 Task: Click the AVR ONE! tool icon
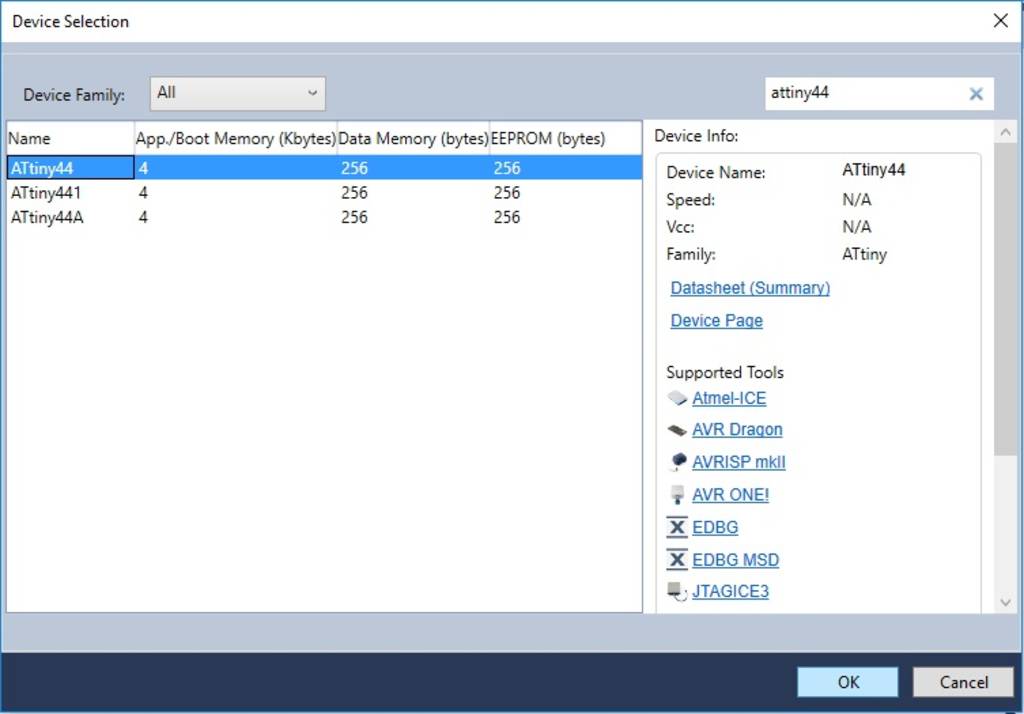coord(677,495)
